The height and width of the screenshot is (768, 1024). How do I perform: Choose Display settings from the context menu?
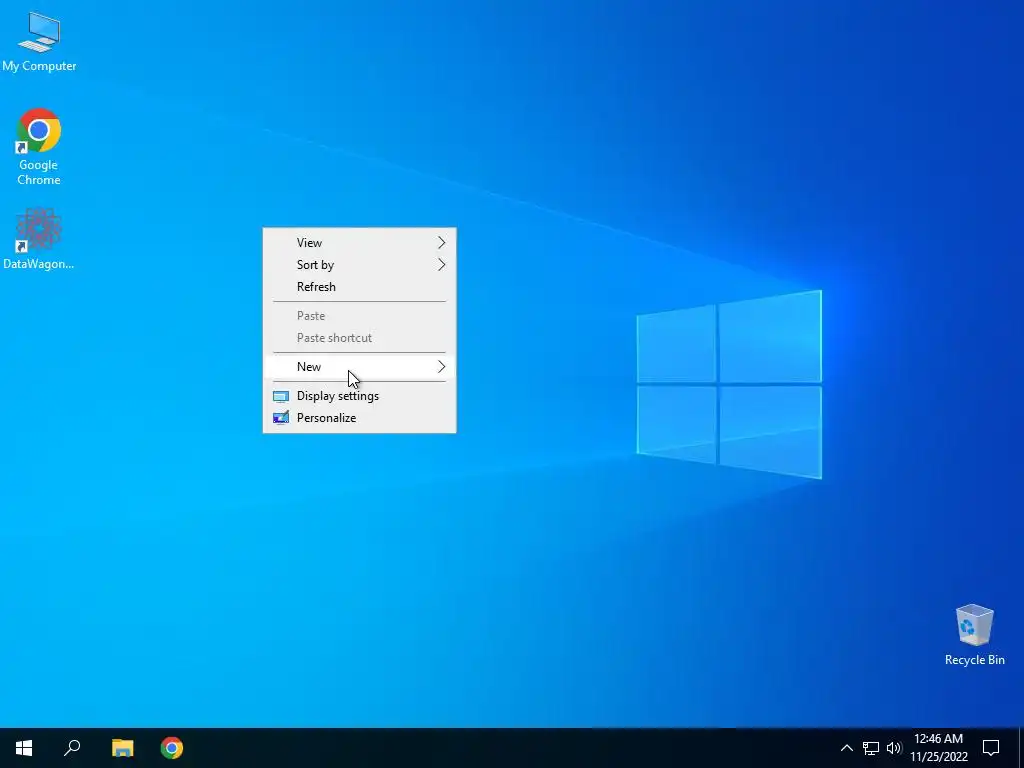[x=359, y=396]
